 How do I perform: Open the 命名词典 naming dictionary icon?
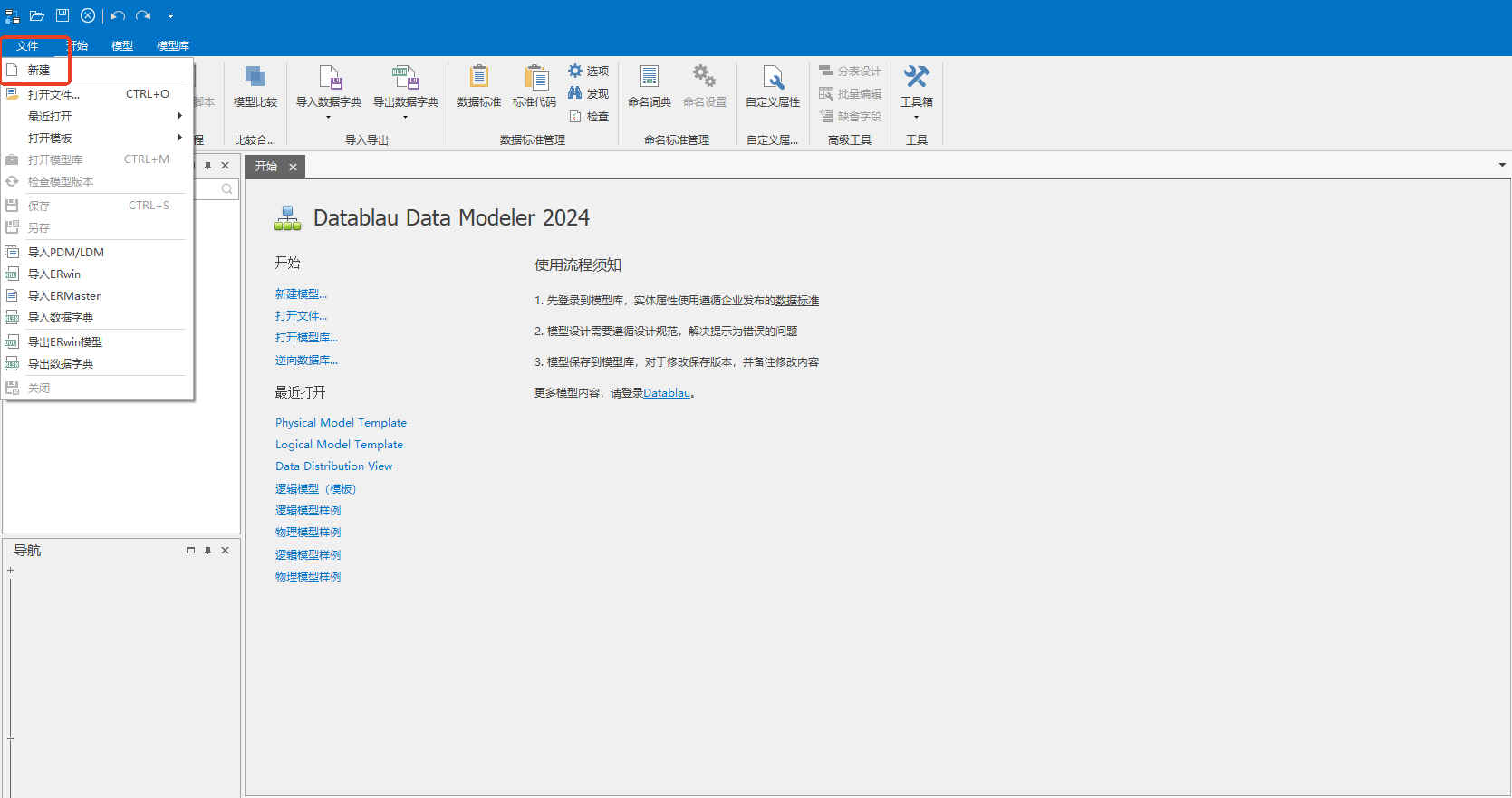(650, 86)
